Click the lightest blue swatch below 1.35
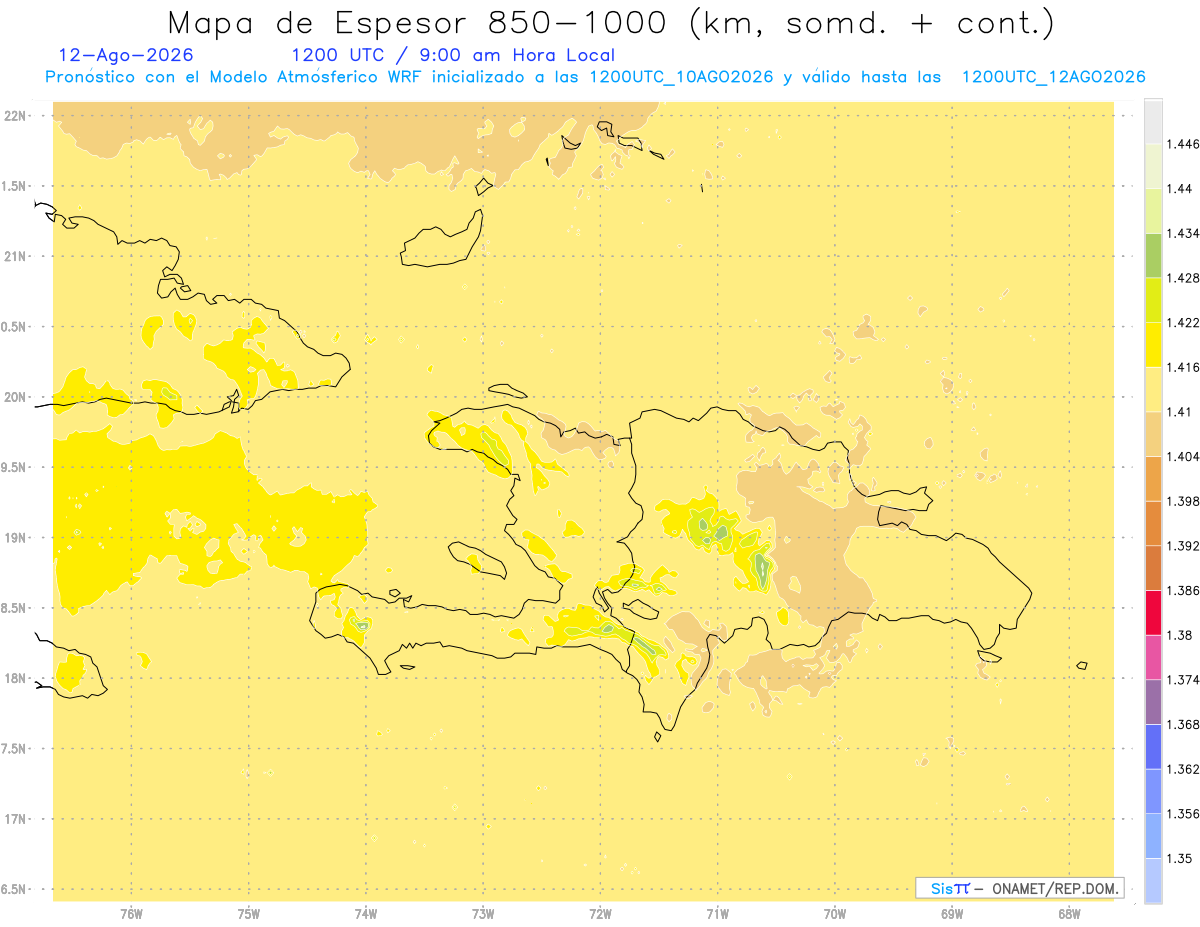The width and height of the screenshot is (1200, 927). click(x=1153, y=881)
